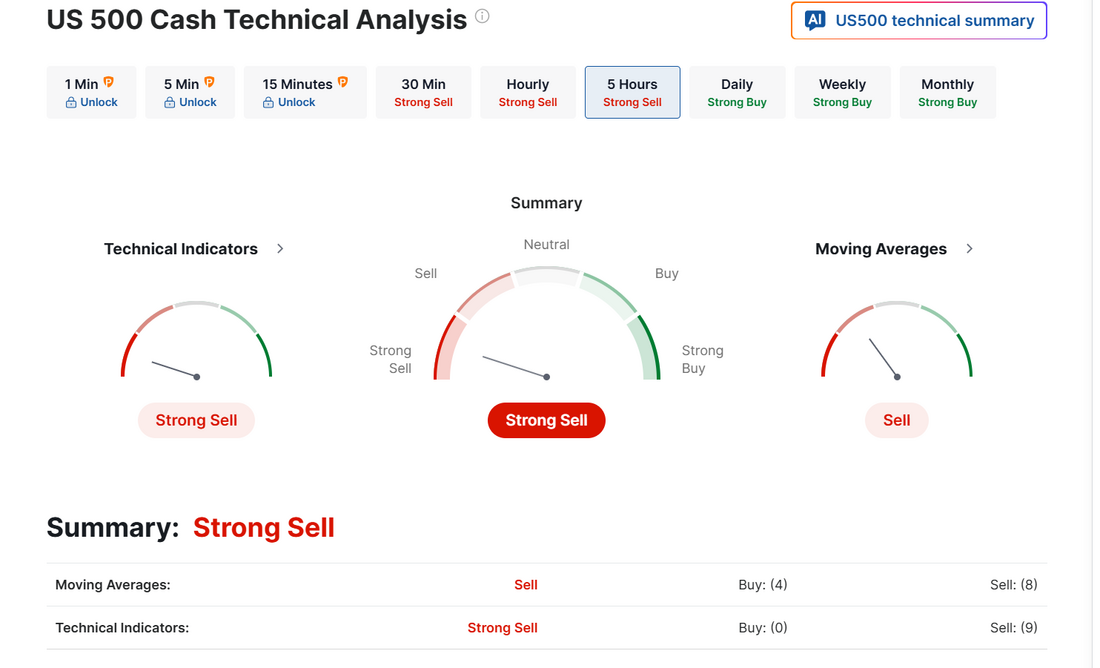This screenshot has height=668, width=1100.
Task: Click the lock icon under 1 Min
Action: (71, 103)
